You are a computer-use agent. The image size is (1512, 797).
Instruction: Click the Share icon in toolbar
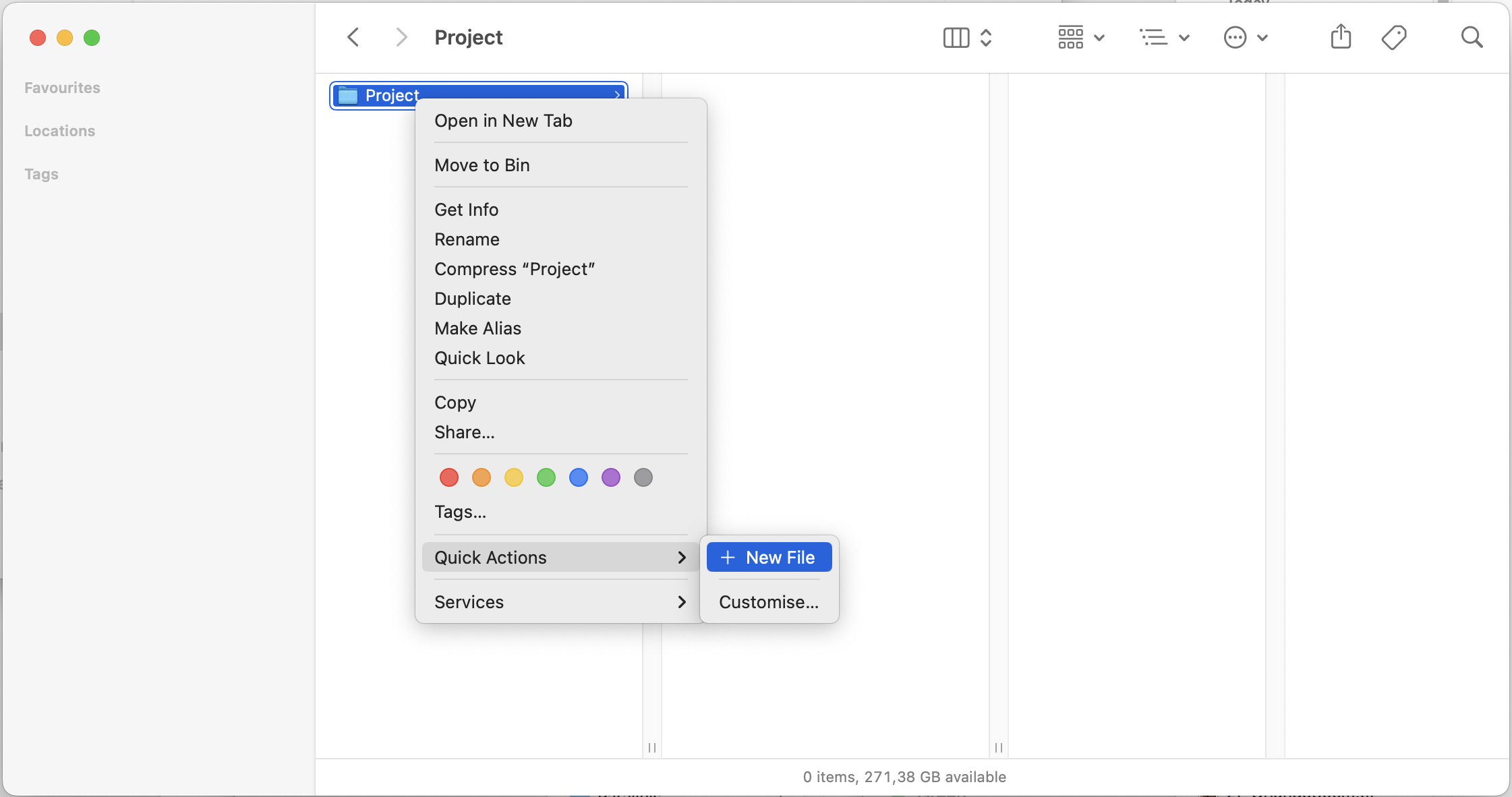click(1341, 38)
